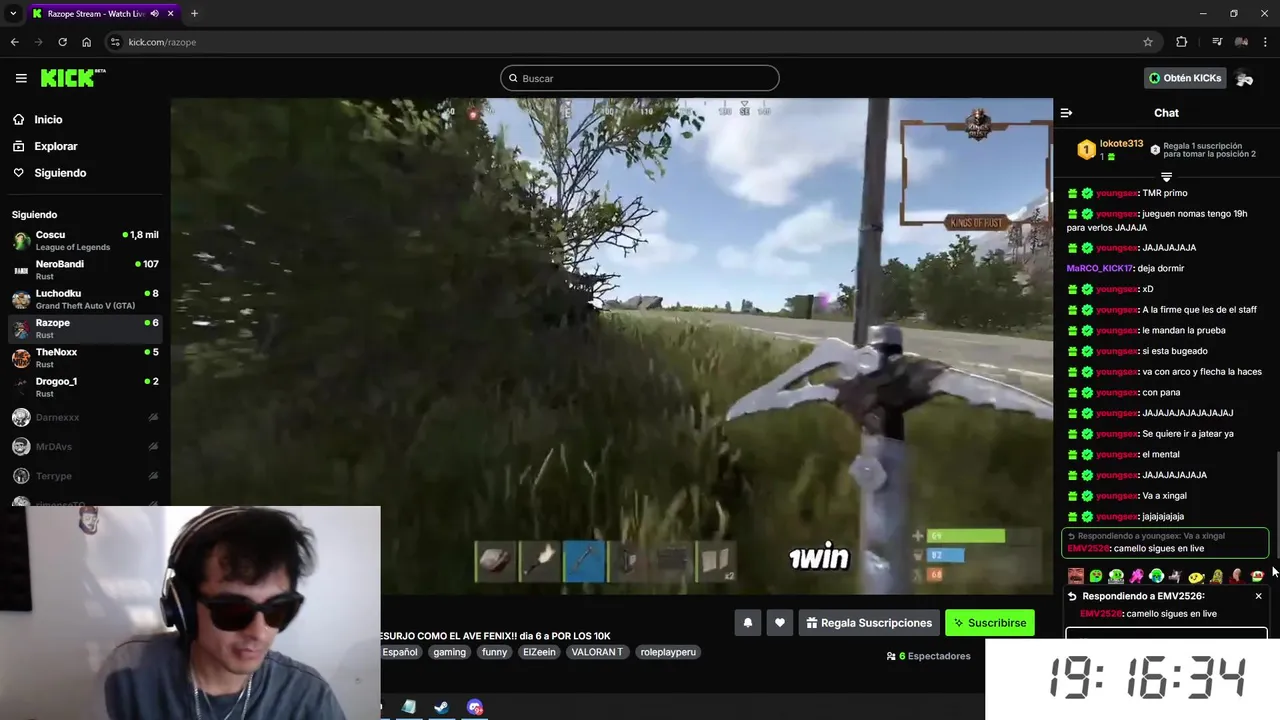Open Drogoo_1 channel
Image resolution: width=1280 pixels, height=720 pixels.
[x=85, y=387]
